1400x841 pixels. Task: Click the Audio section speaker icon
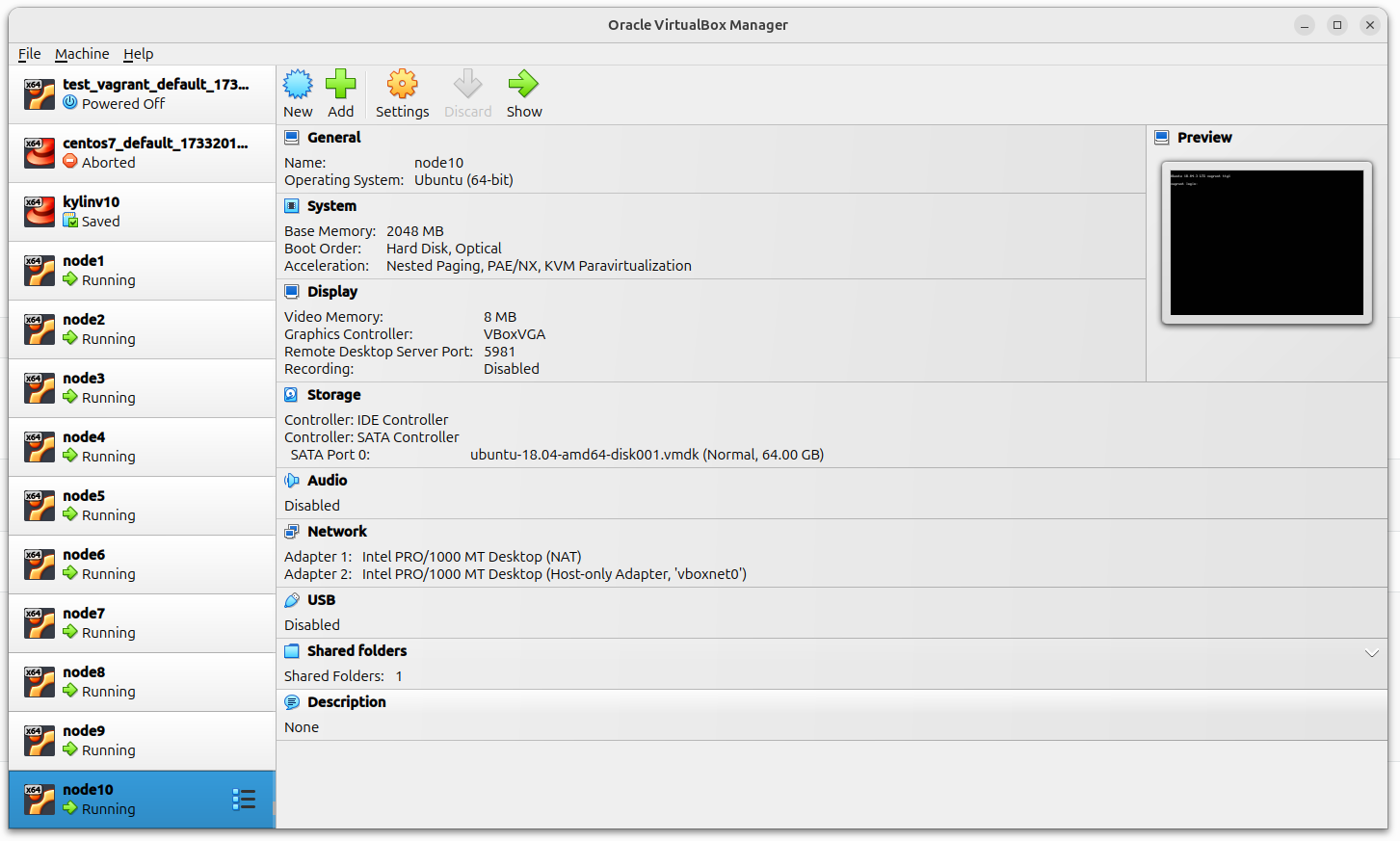pos(292,481)
